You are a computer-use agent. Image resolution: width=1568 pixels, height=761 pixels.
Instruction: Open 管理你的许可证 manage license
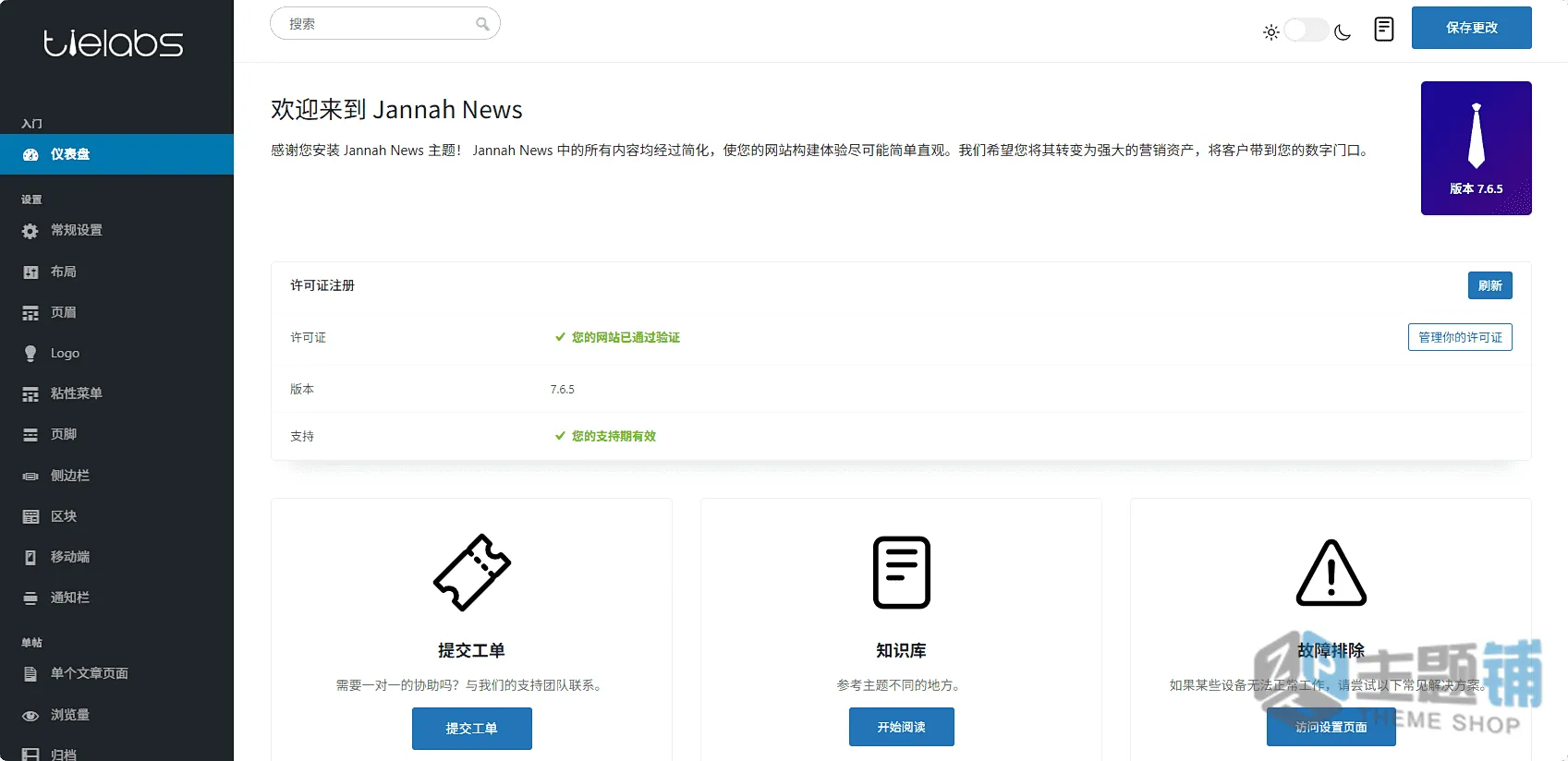[1460, 337]
